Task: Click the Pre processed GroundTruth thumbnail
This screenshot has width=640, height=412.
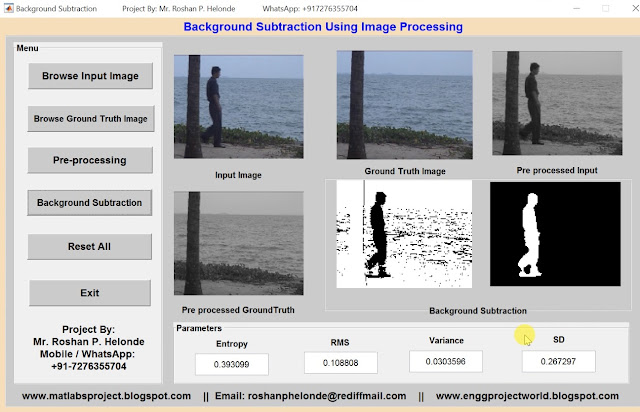Action: tap(239, 243)
